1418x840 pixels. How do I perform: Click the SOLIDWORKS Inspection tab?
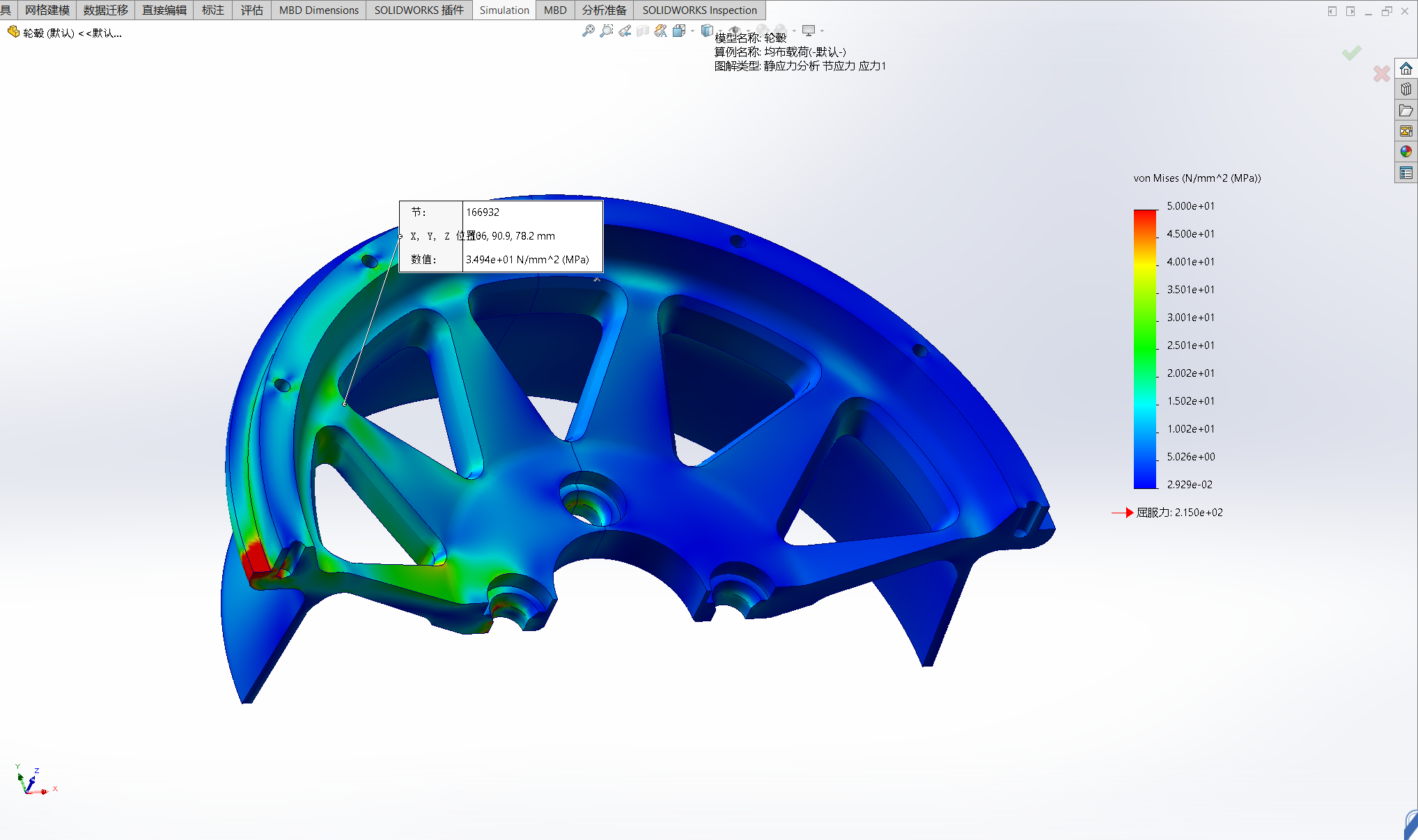tap(699, 10)
